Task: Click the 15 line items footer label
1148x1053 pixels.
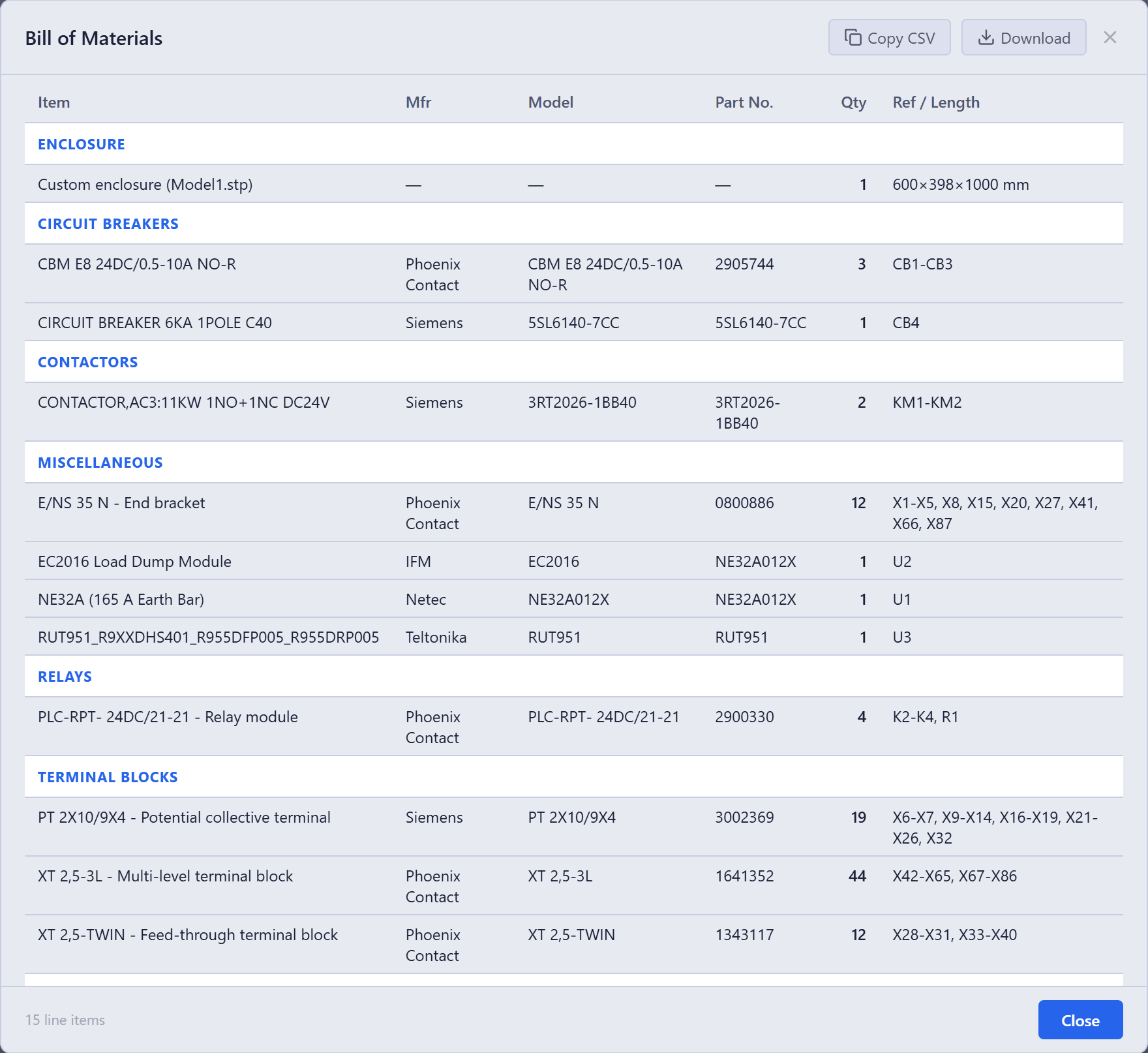Action: pyautogui.click(x=65, y=1020)
